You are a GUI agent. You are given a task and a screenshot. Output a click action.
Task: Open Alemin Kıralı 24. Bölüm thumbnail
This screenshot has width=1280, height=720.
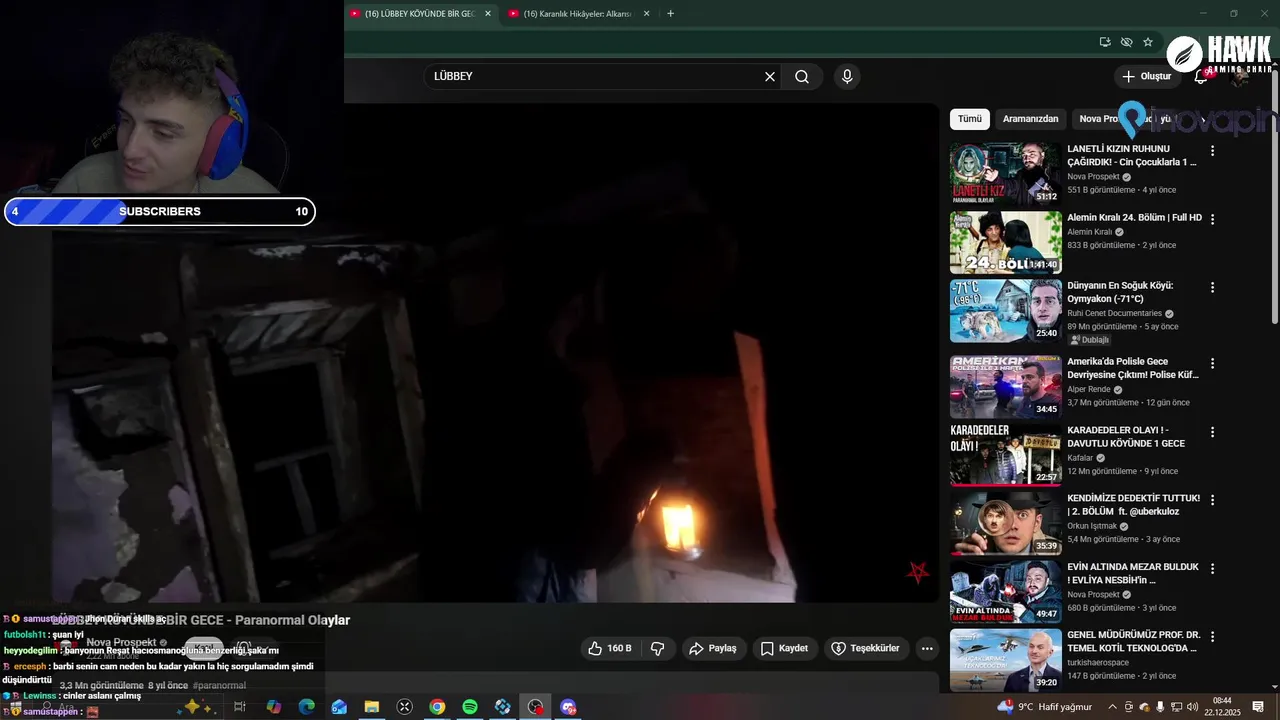pos(1005,242)
